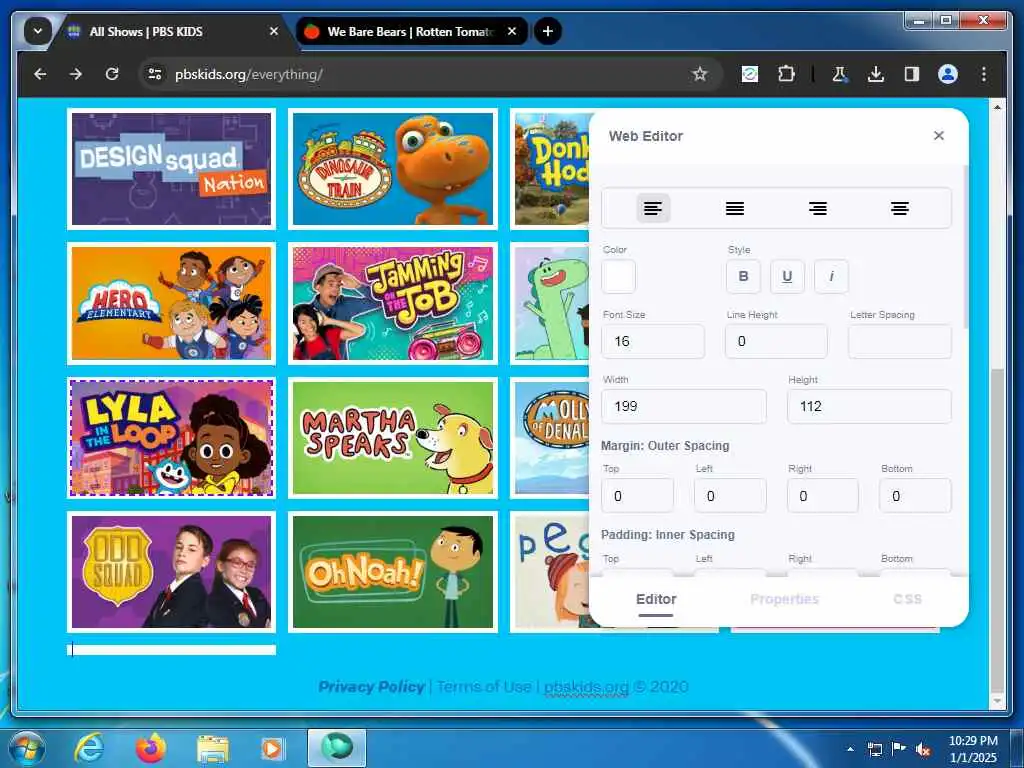Launch Firefox from taskbar
This screenshot has width=1024, height=768.
(x=150, y=748)
